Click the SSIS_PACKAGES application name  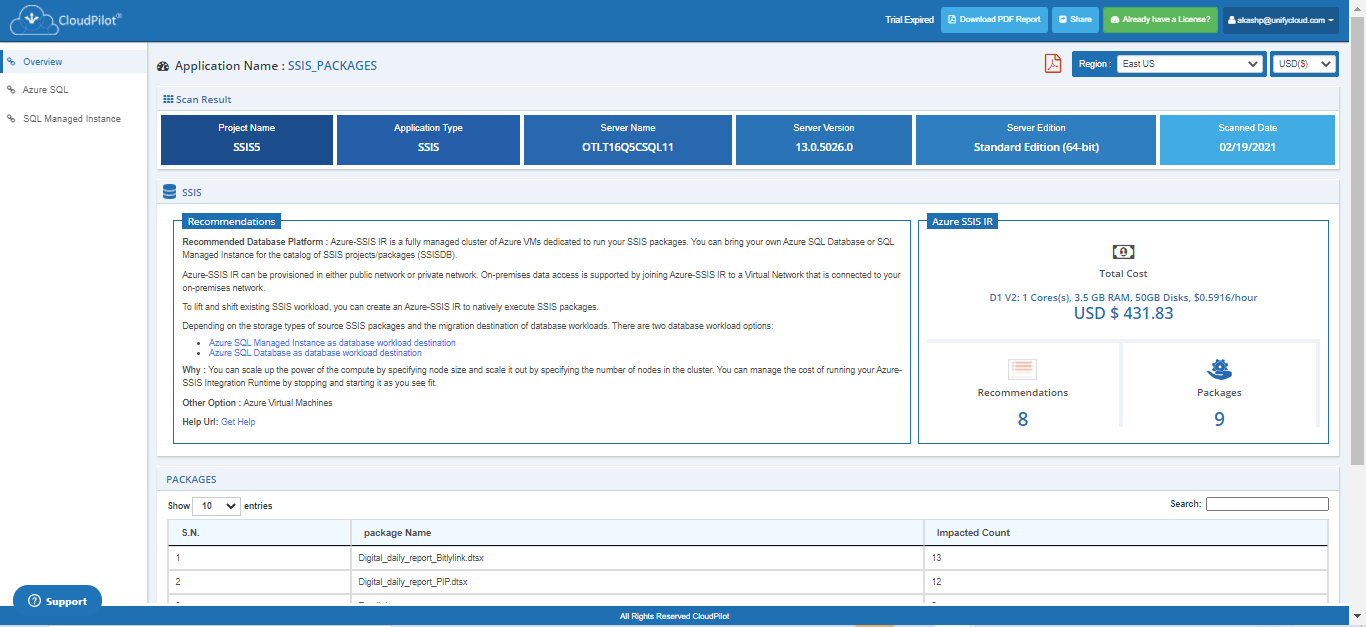(x=332, y=66)
